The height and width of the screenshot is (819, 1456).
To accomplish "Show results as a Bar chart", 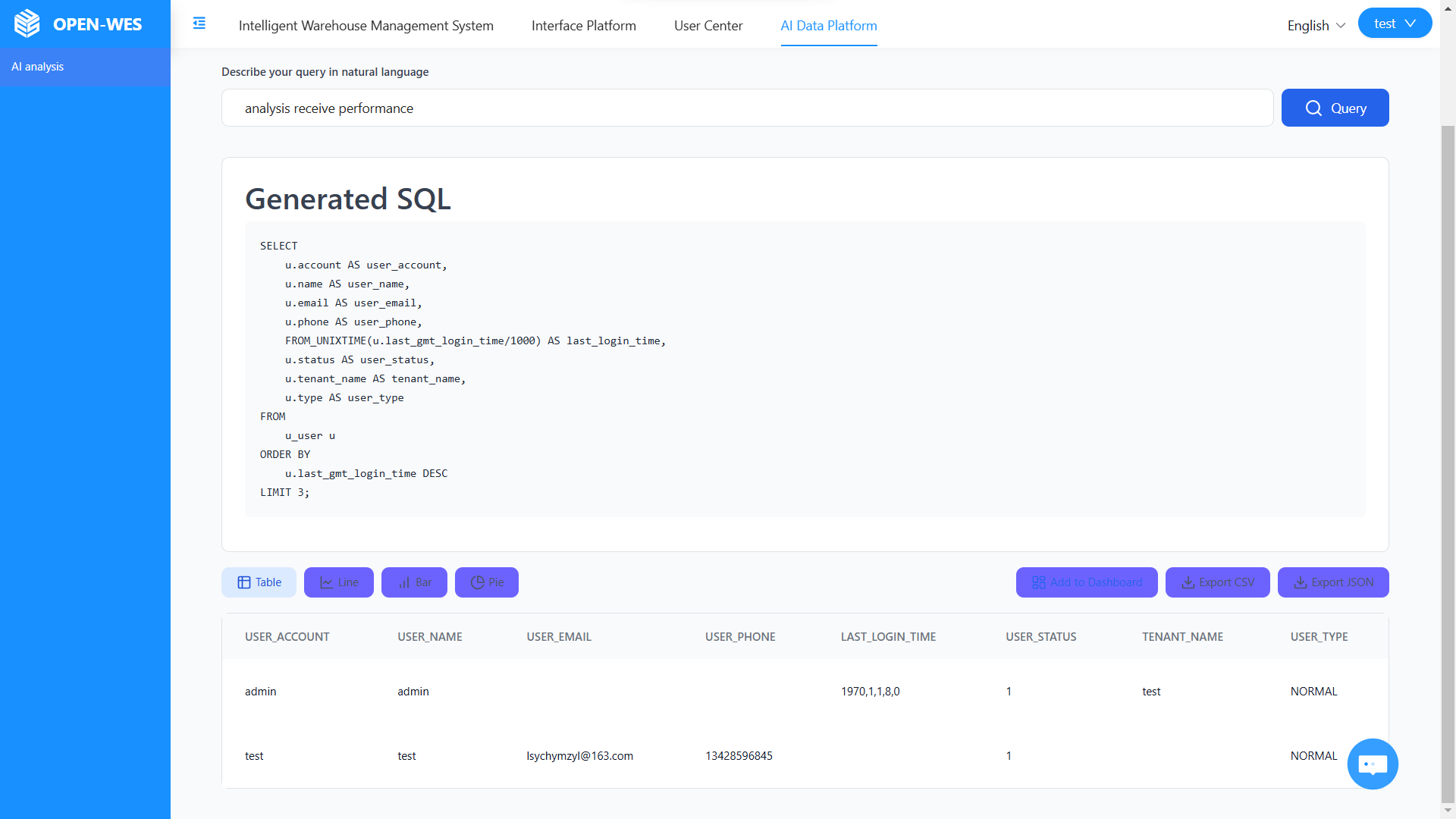I will click(414, 582).
